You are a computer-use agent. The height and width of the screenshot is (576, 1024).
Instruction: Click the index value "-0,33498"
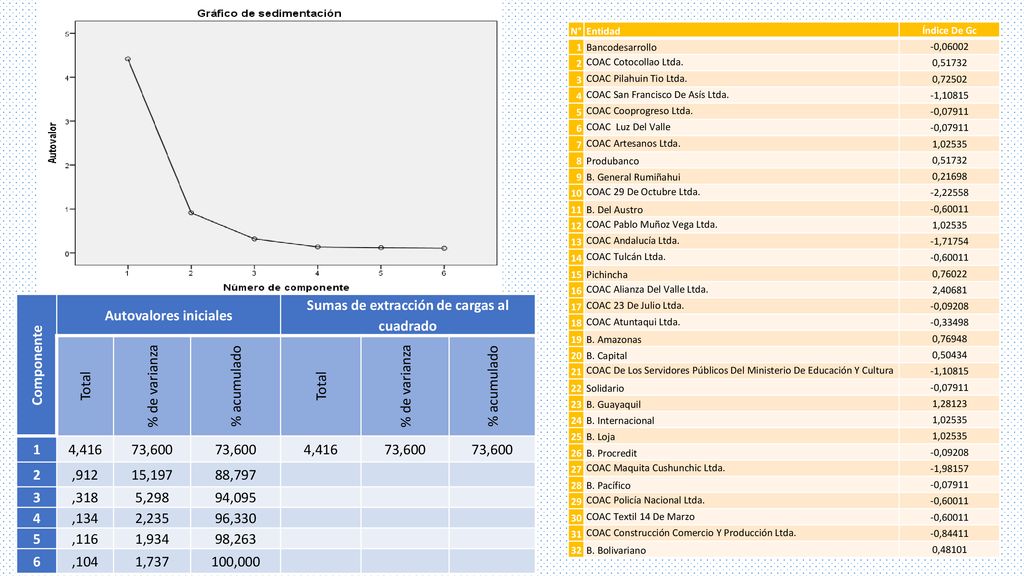click(949, 322)
